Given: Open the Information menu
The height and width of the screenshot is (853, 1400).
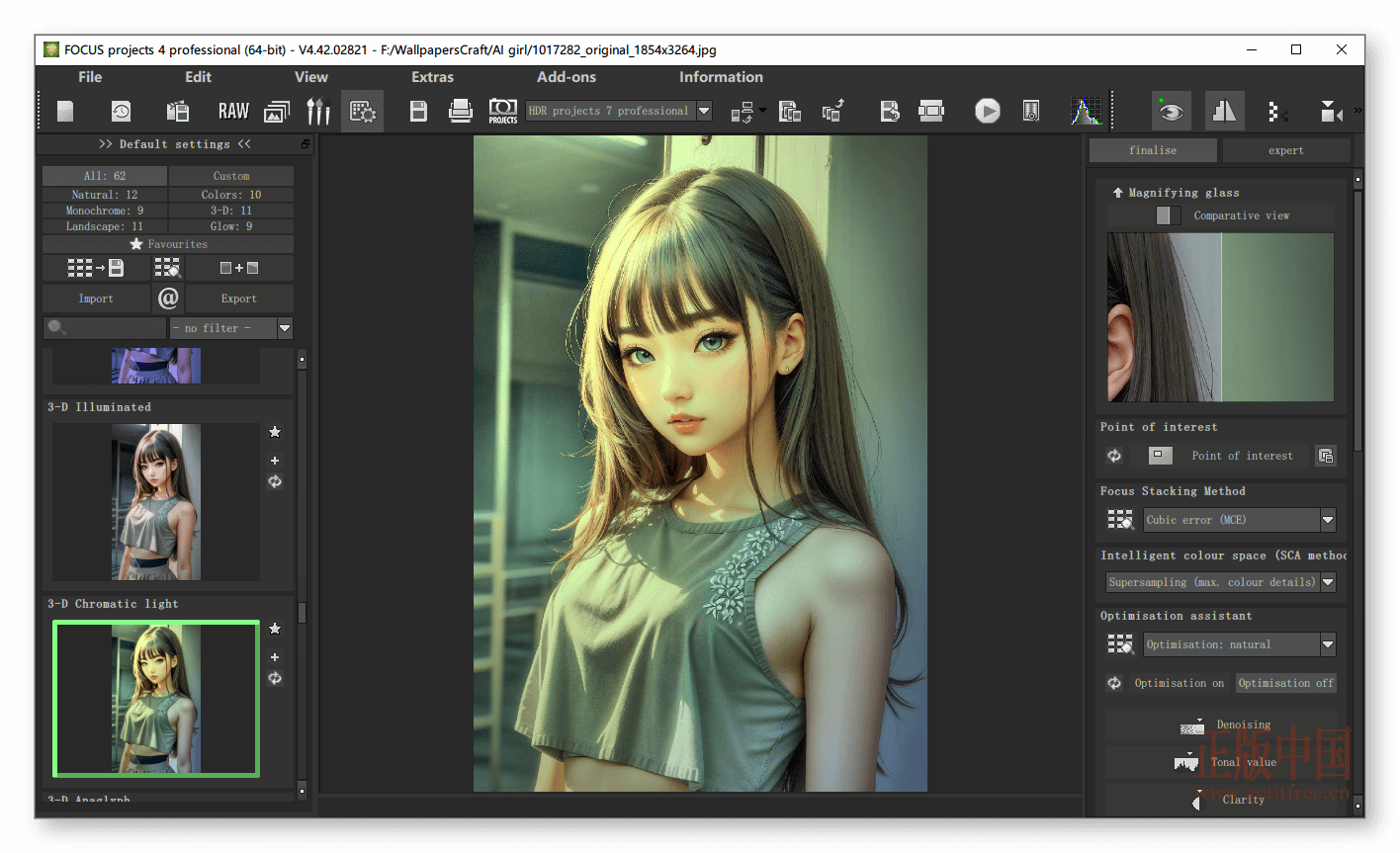Looking at the screenshot, I should 721,77.
